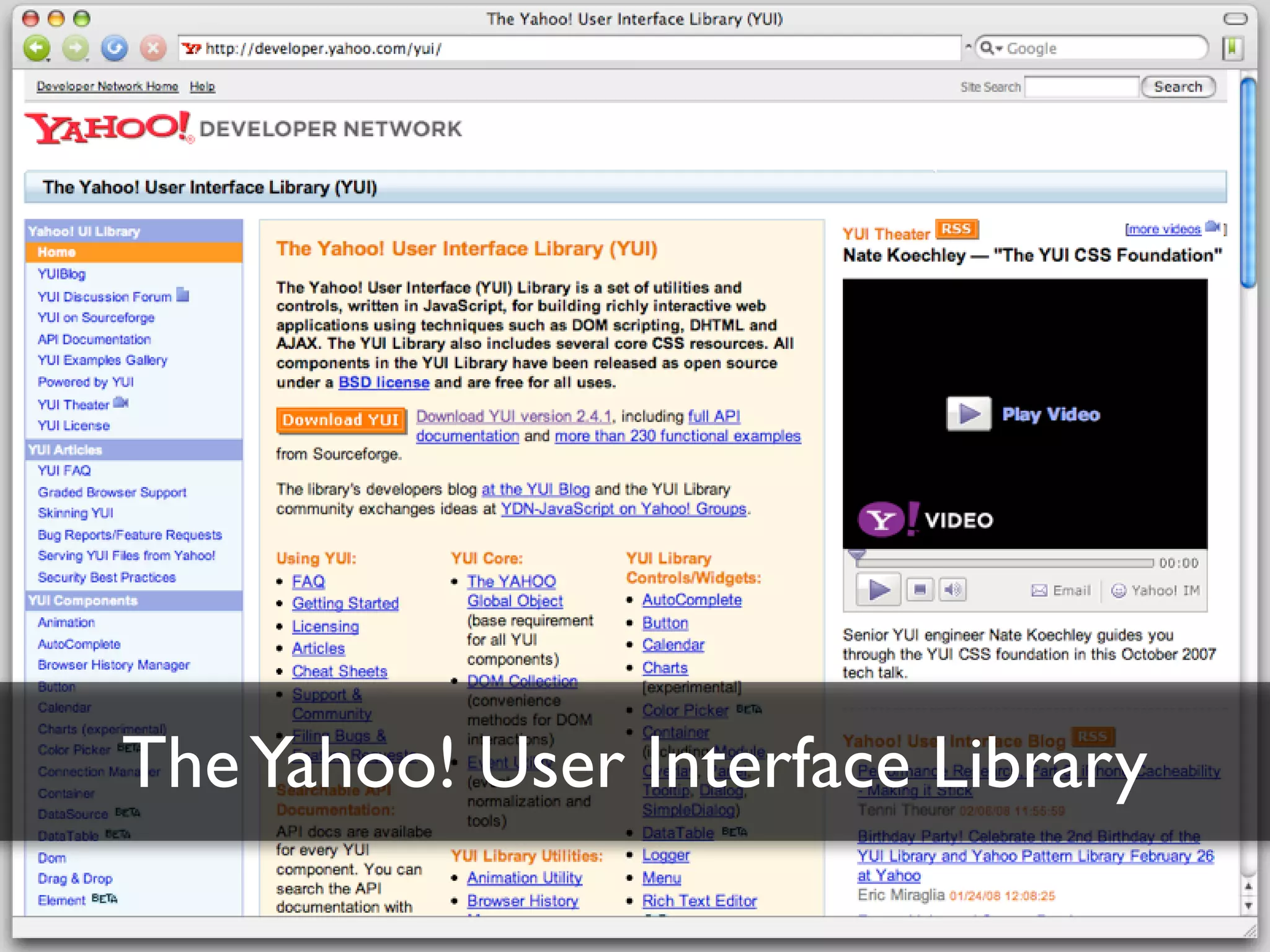Open YUIBlog in the sidebar
Screen dimensions: 1270x952
click(x=61, y=274)
